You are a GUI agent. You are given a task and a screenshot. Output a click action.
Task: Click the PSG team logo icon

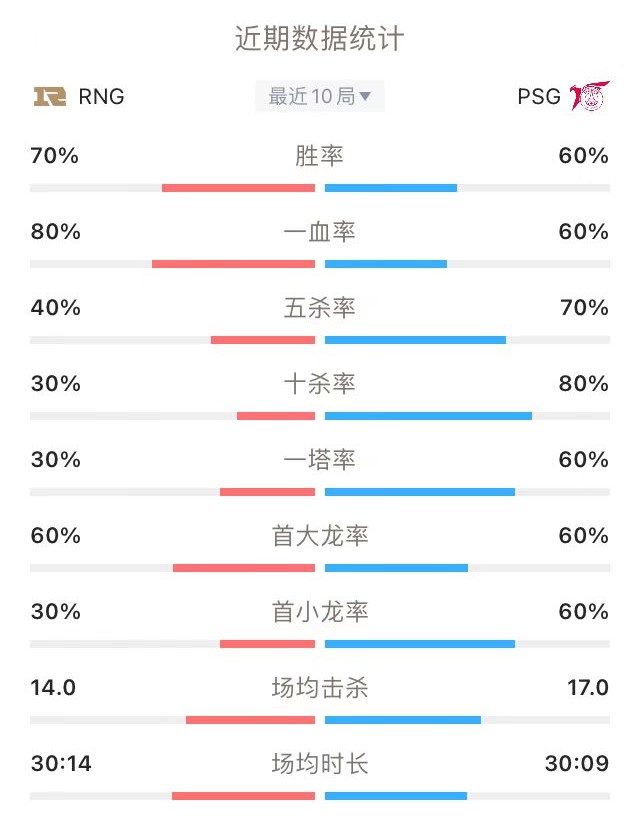pos(589,96)
